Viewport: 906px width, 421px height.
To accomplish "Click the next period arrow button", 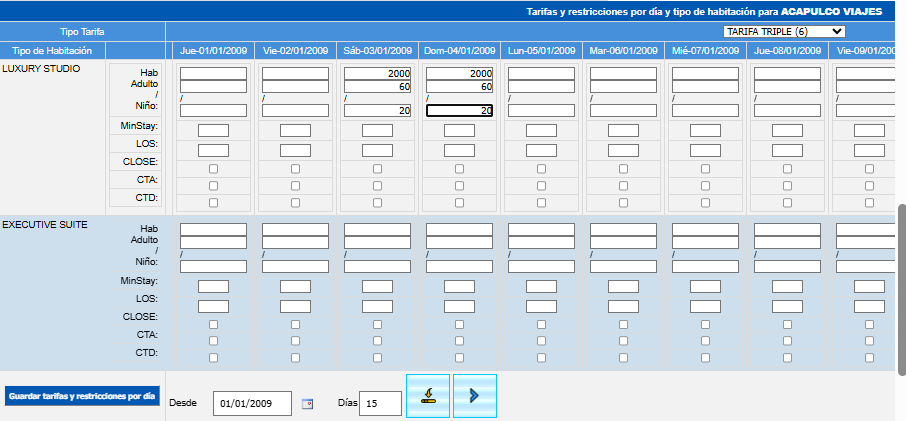I will pos(474,396).
